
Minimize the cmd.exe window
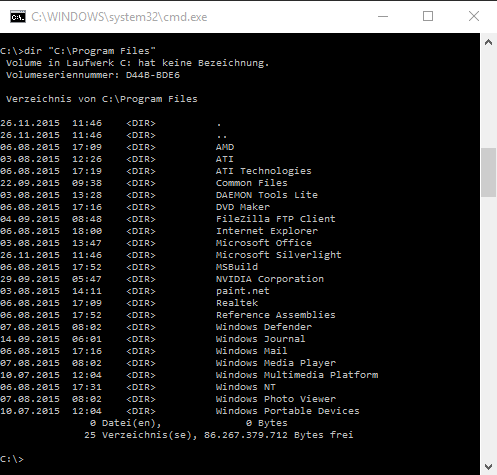383,16
